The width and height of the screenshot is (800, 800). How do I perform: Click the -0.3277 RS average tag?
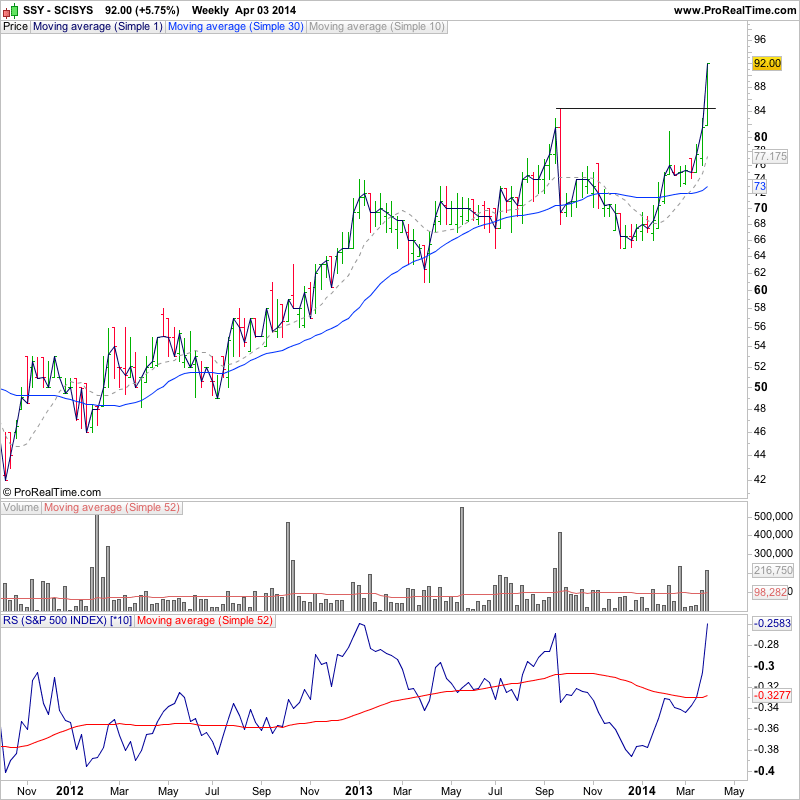(772, 695)
